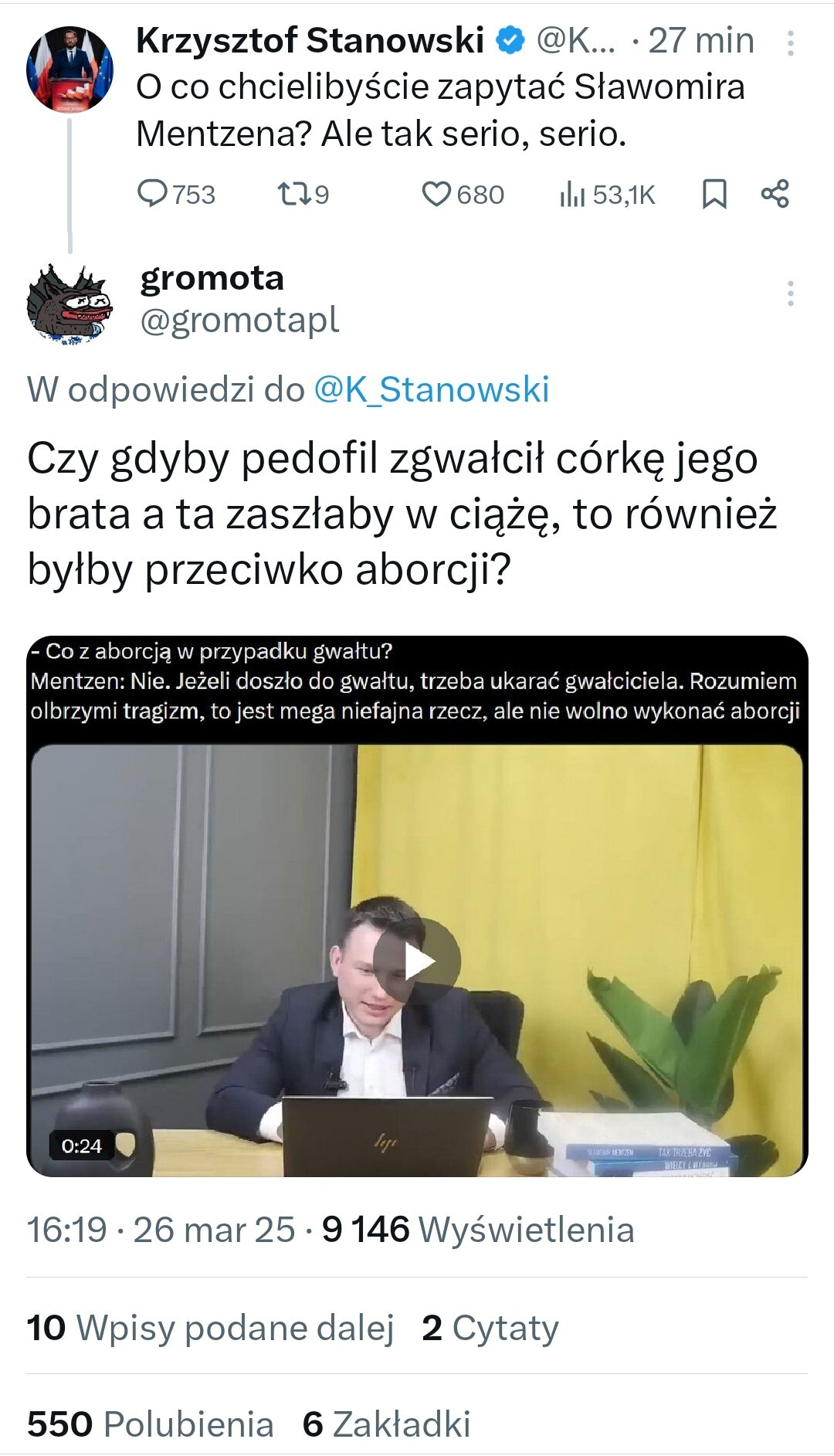The width and height of the screenshot is (834, 1456).
Task: Open the Krzysztof Stanowski display name
Action: 310,40
